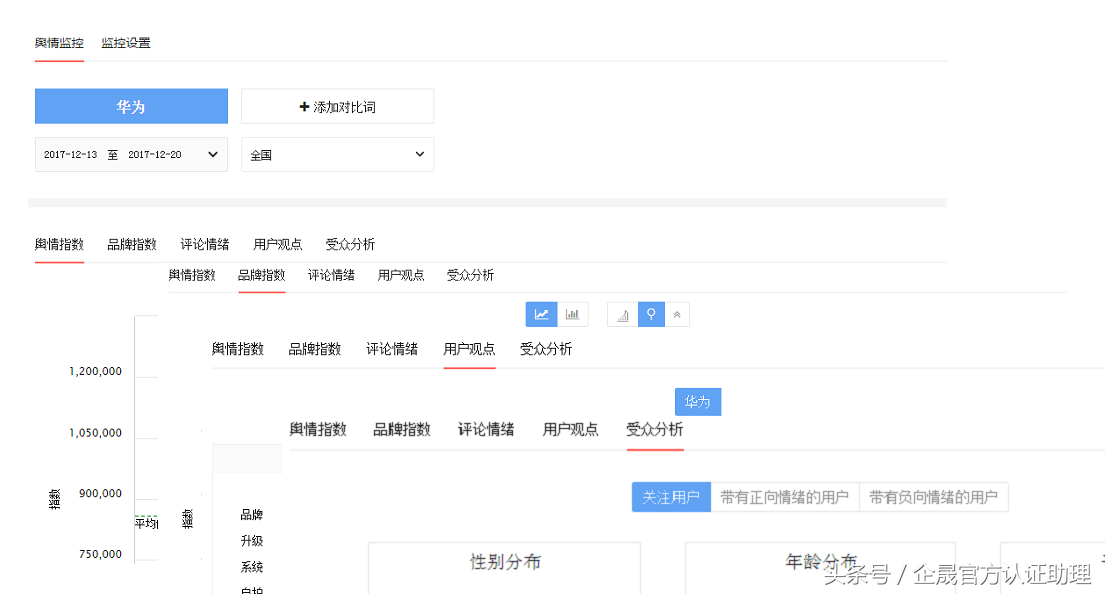Open the underlined 品牌指数 tab
The width and height of the screenshot is (1105, 594).
click(261, 275)
